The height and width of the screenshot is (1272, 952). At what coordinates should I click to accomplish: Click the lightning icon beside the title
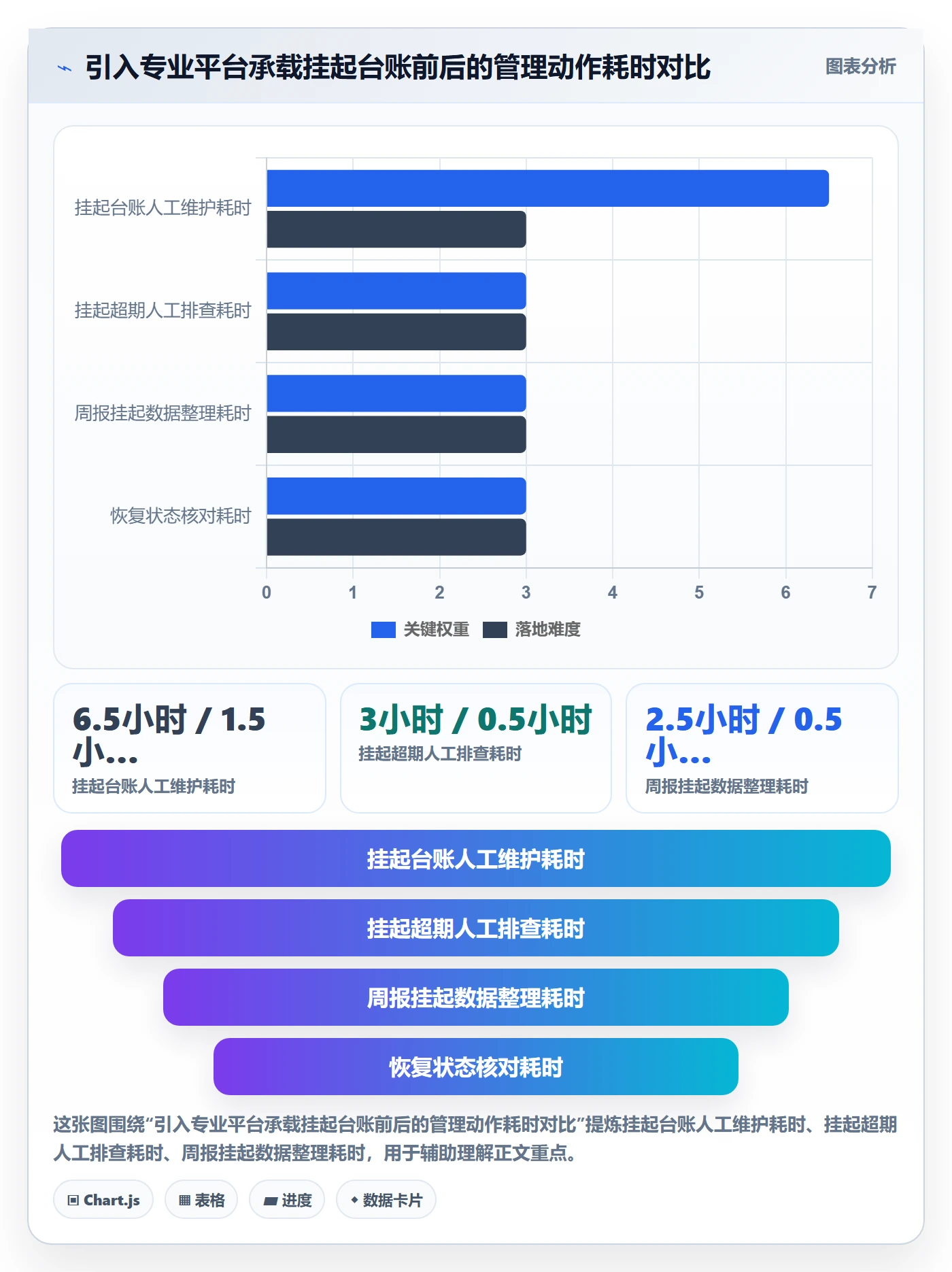(64, 68)
